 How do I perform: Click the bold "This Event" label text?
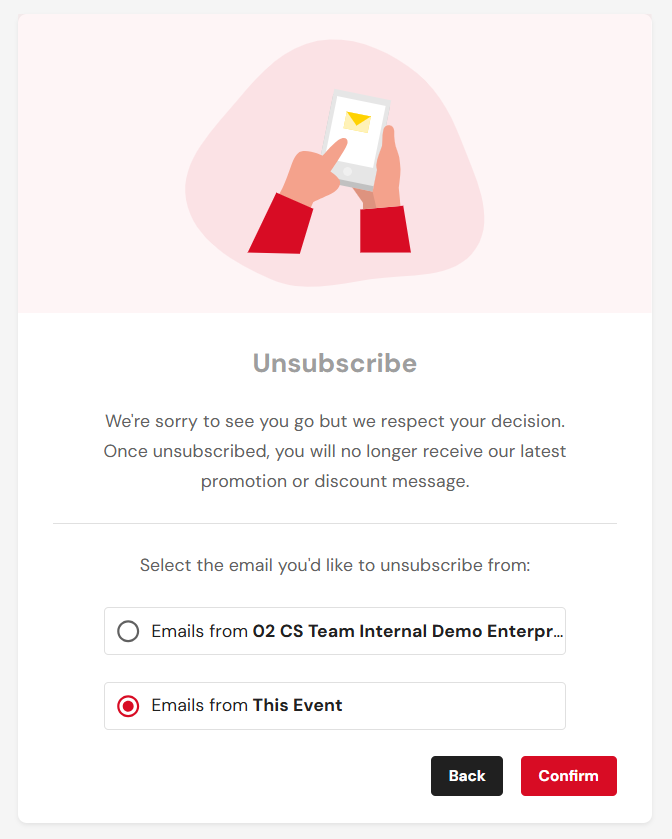(297, 705)
